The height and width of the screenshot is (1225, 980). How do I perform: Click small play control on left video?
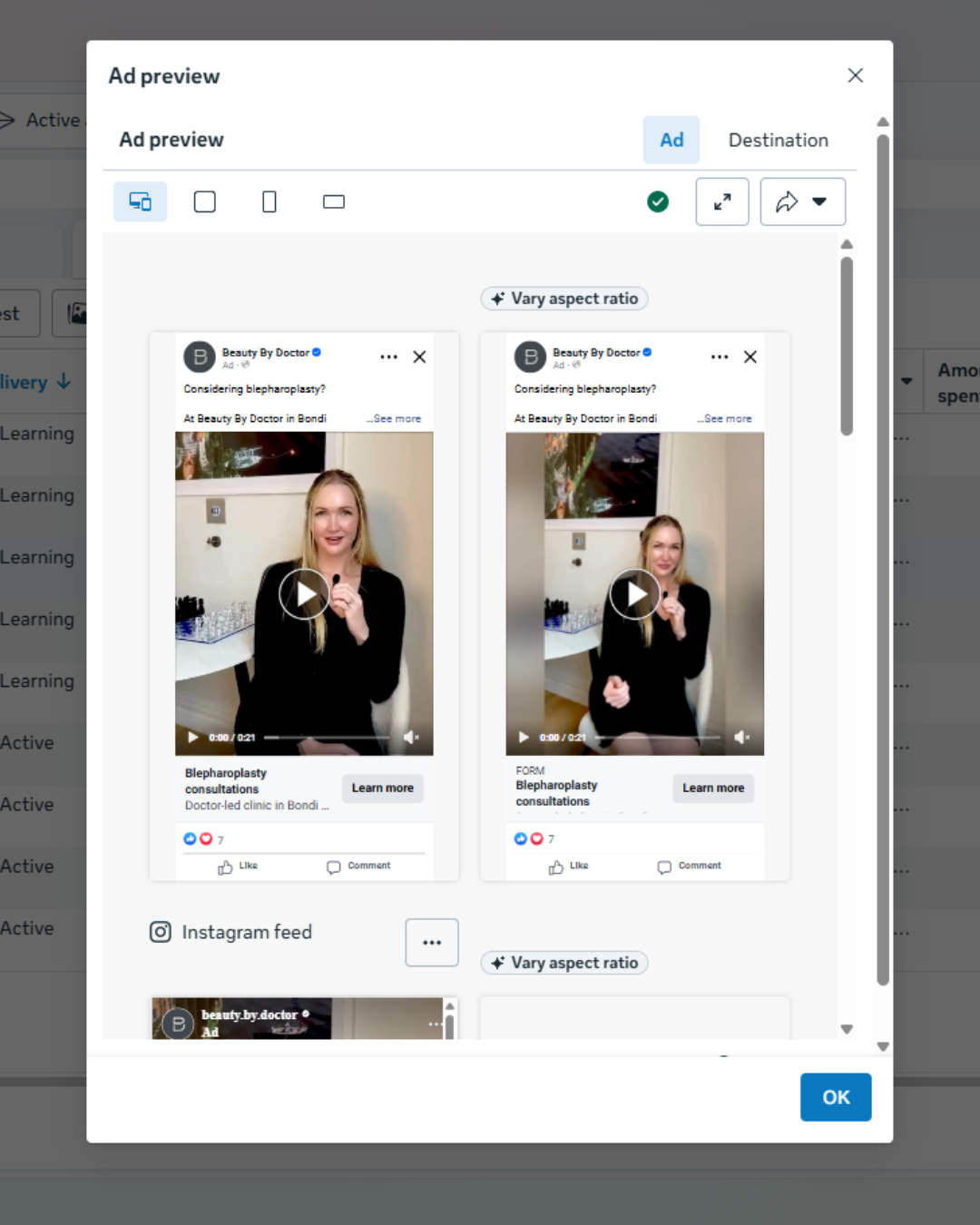[192, 737]
